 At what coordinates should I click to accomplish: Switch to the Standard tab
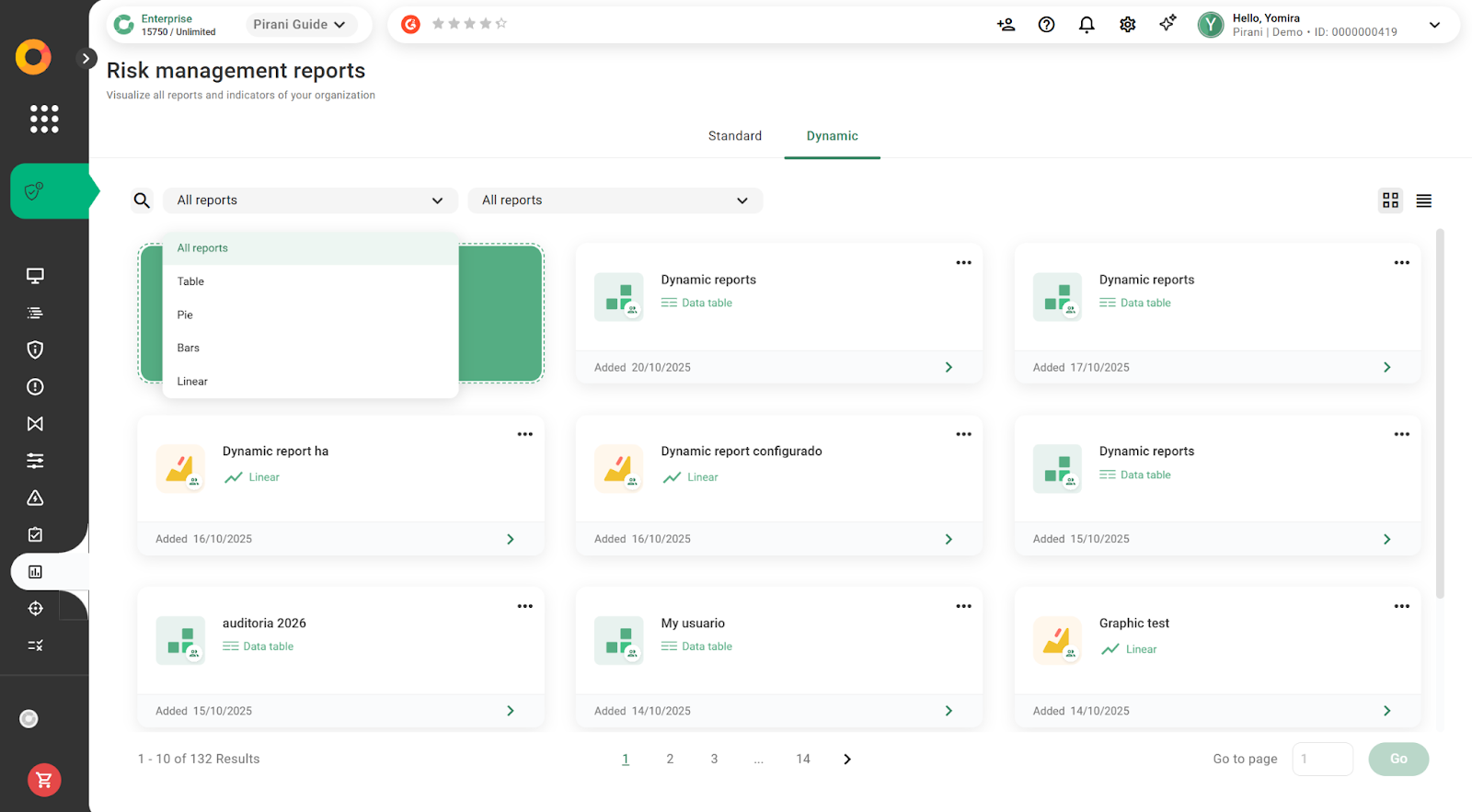tap(734, 136)
